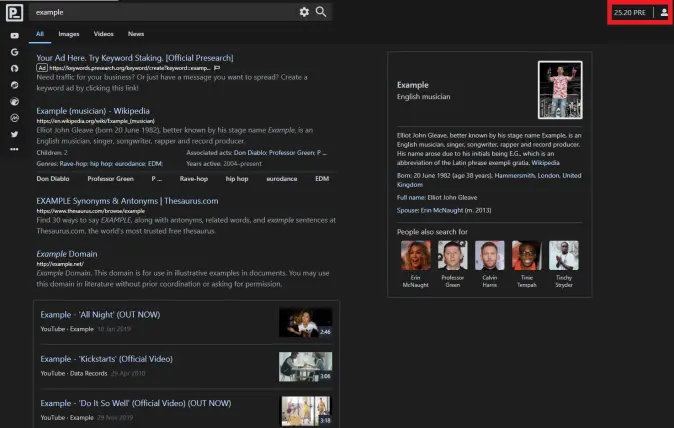Open the user account profile icon
This screenshot has width=674, height=428.
tap(664, 12)
